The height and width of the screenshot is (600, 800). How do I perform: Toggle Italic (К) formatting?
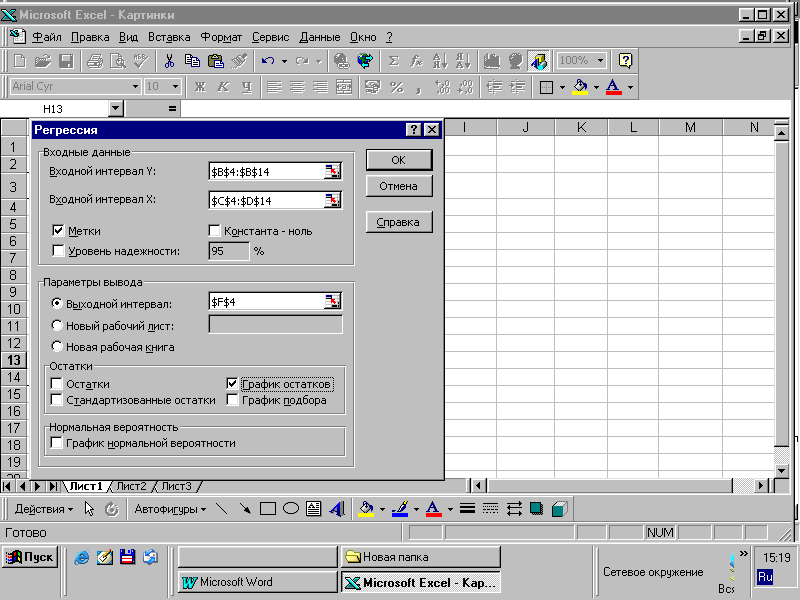[x=223, y=87]
